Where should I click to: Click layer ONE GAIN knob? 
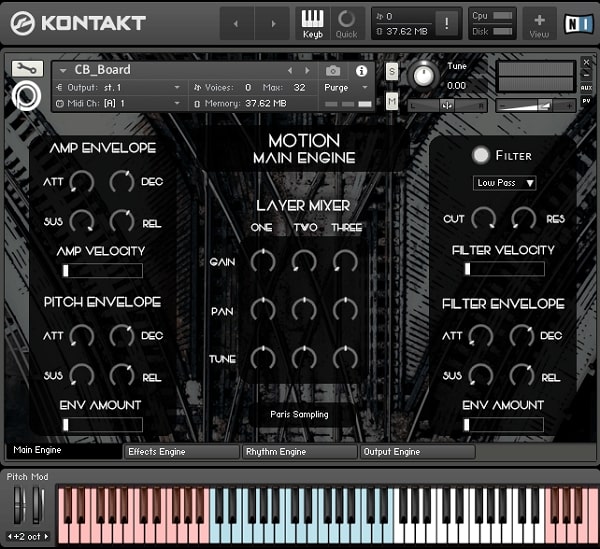(x=263, y=262)
